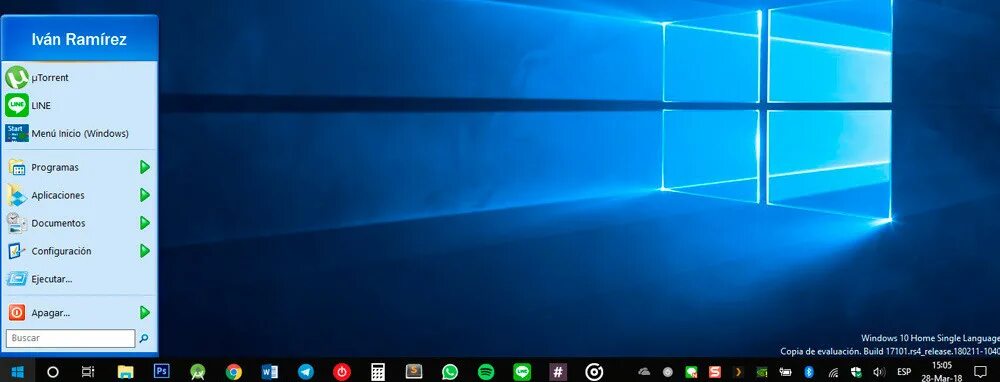Open Spotify from the taskbar
Viewport: 1000px width, 382px height.
click(x=486, y=372)
